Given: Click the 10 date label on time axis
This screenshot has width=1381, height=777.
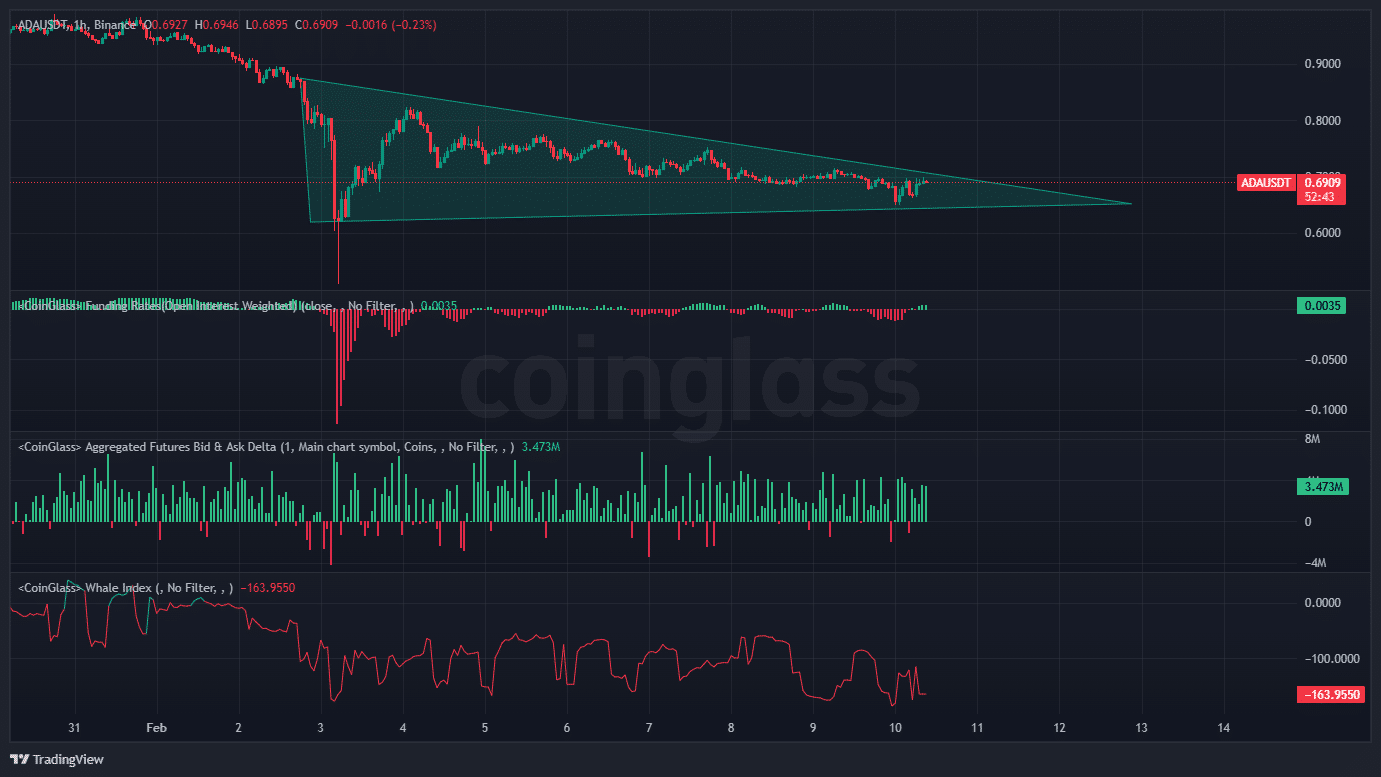Looking at the screenshot, I should click(x=895, y=728).
